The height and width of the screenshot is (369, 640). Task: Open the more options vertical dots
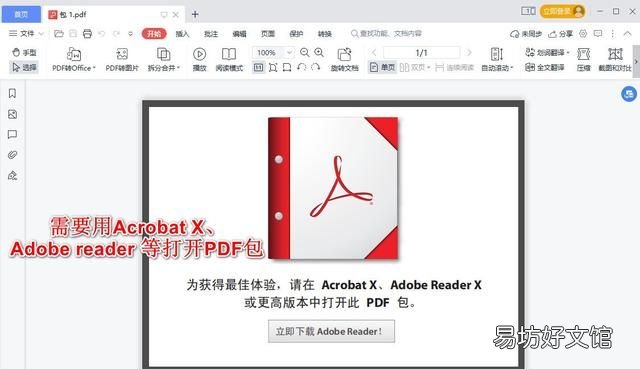point(612,34)
